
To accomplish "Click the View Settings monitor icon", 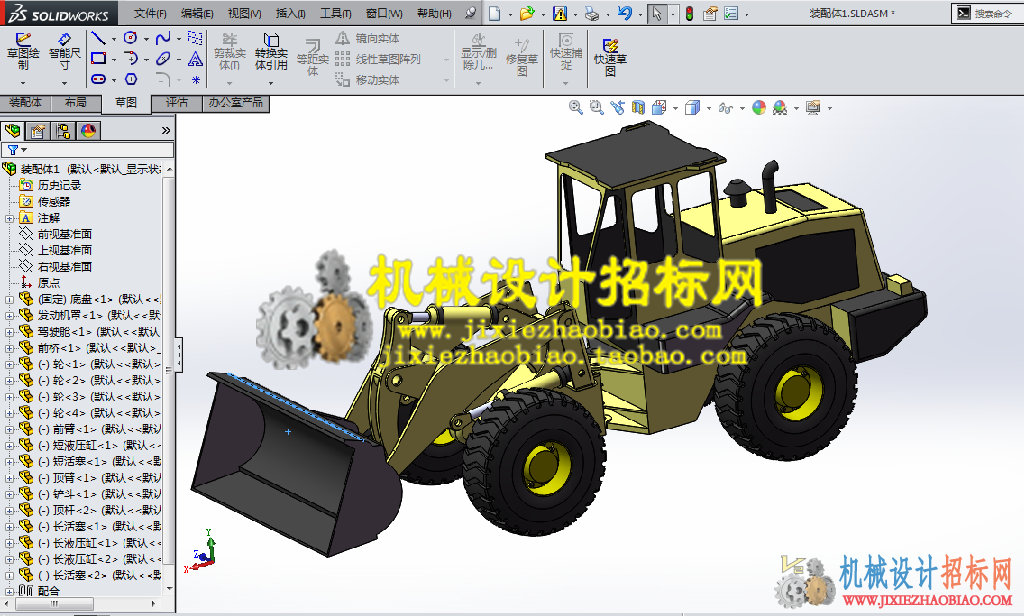I will tap(813, 107).
